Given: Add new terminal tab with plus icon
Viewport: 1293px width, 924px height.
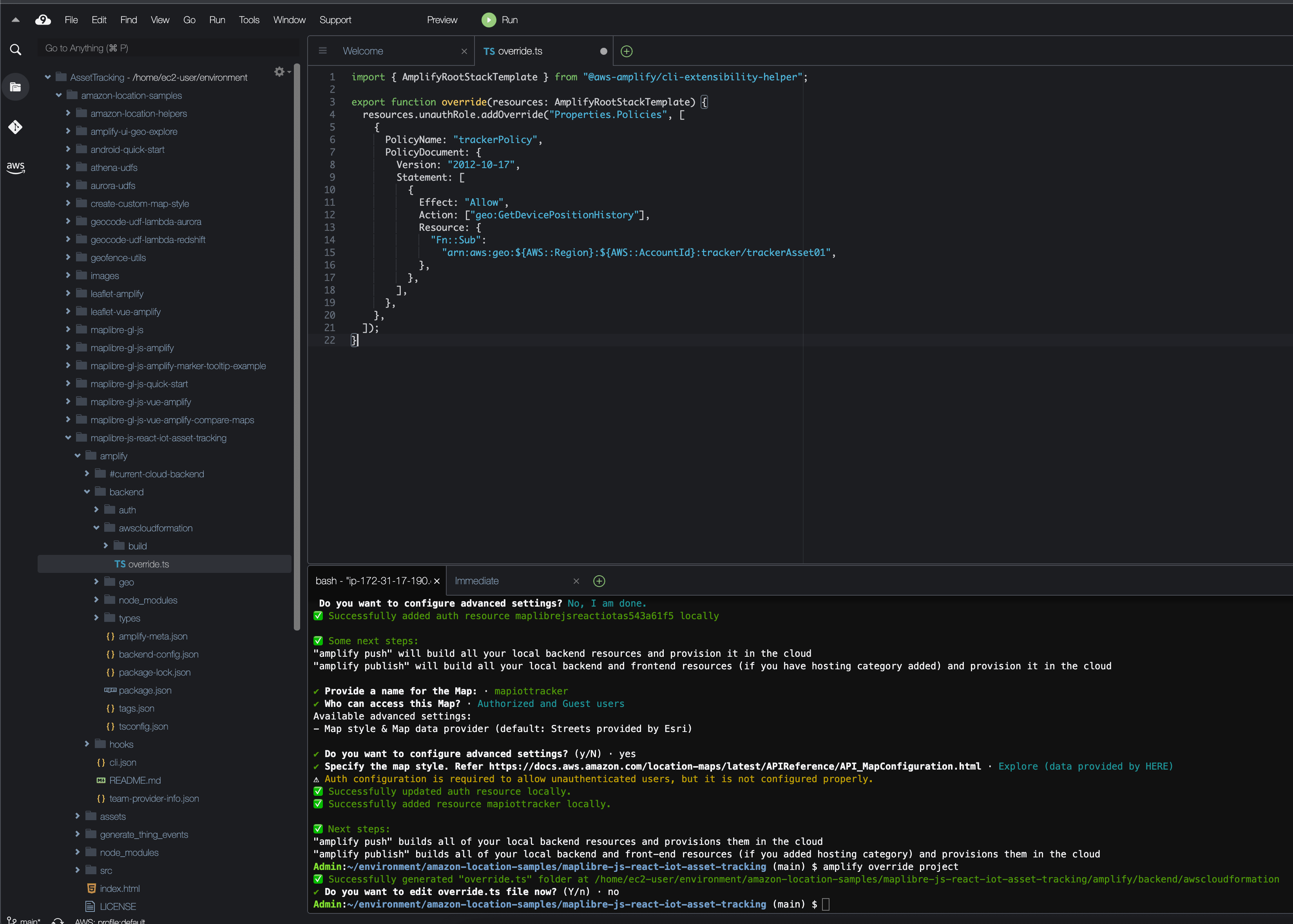Looking at the screenshot, I should click(x=599, y=581).
